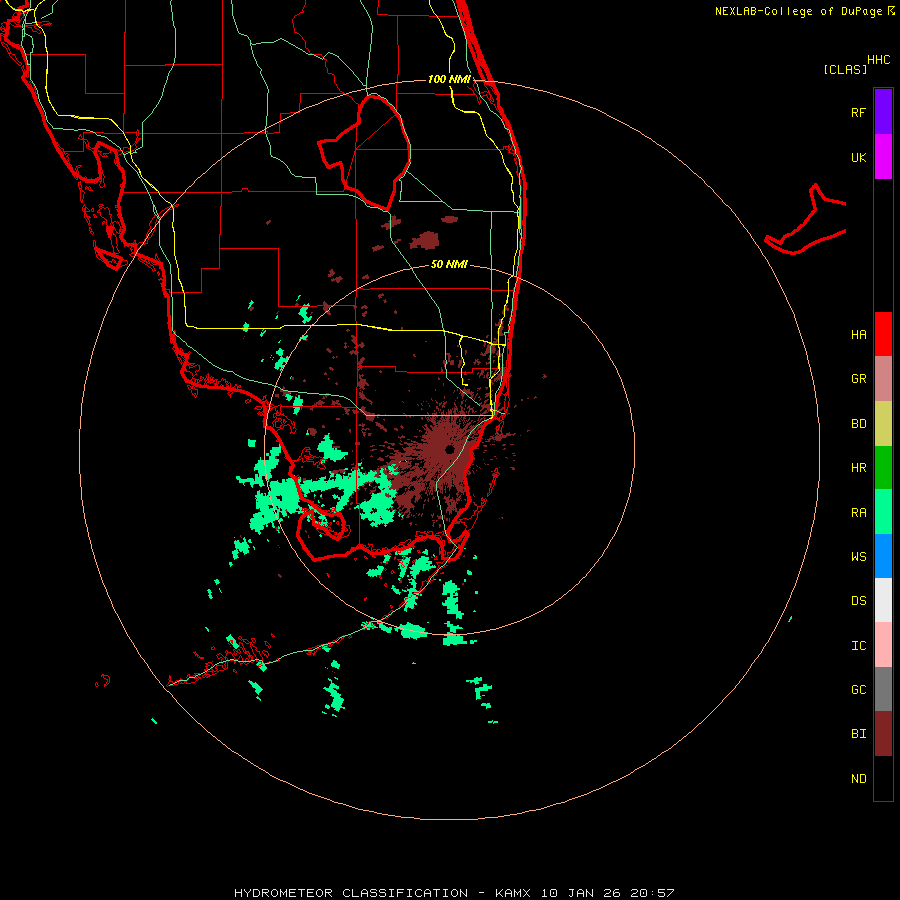Image resolution: width=900 pixels, height=900 pixels.
Task: Click the WS legend label
Action: pos(858,557)
